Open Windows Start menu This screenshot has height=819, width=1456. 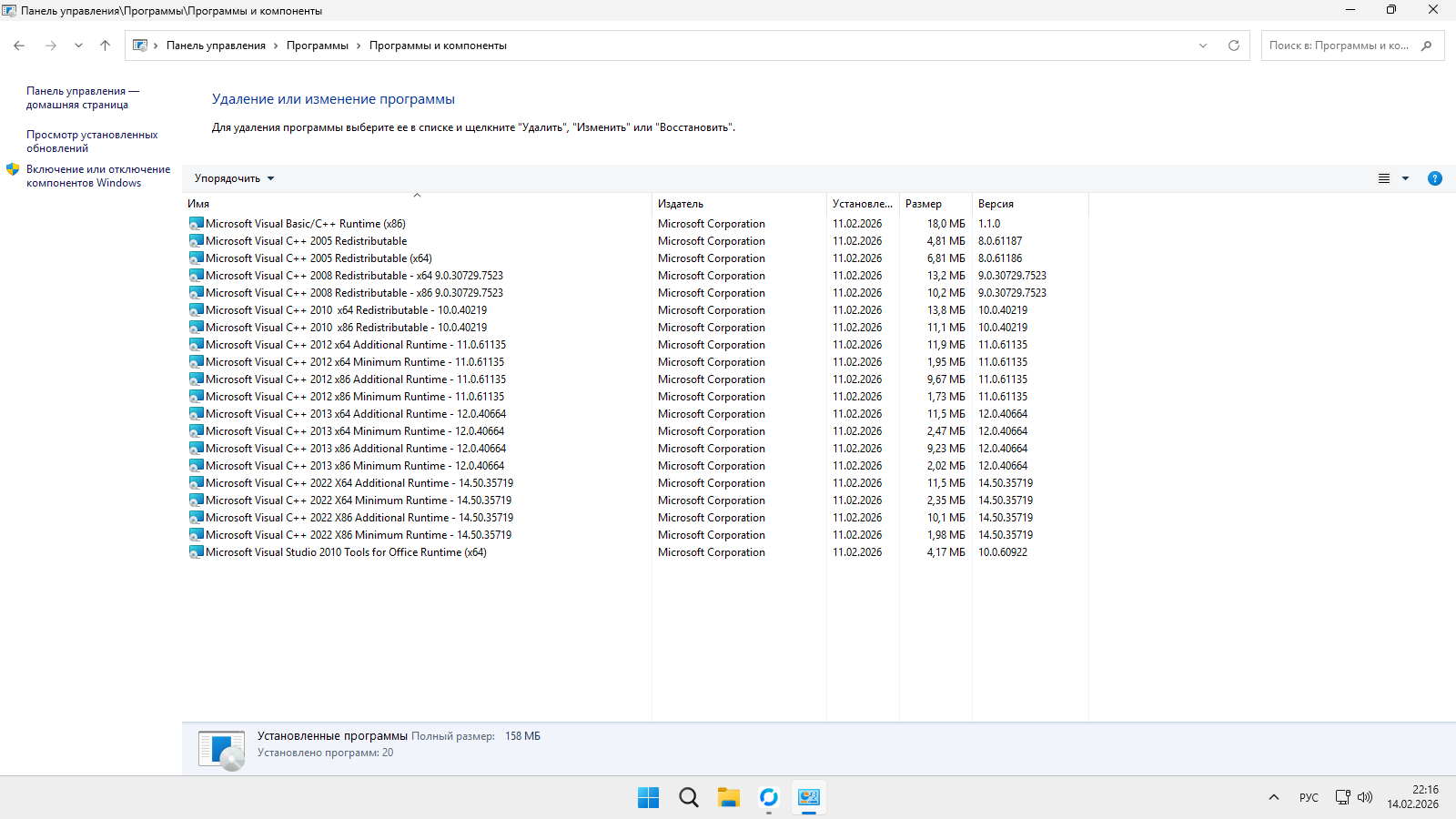648,798
